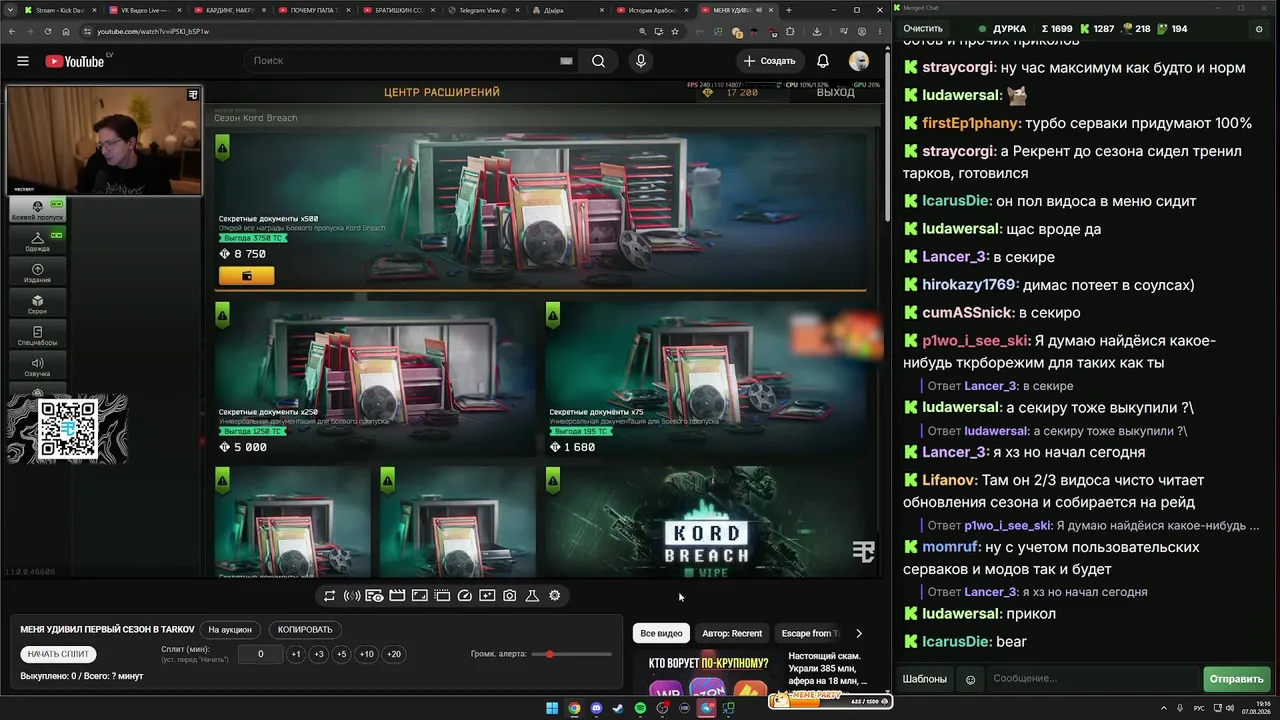Screen dimensions: 1280x720
Task: Switch to the ПОЧЕМУ ПАПА tab
Action: pyautogui.click(x=314, y=9)
